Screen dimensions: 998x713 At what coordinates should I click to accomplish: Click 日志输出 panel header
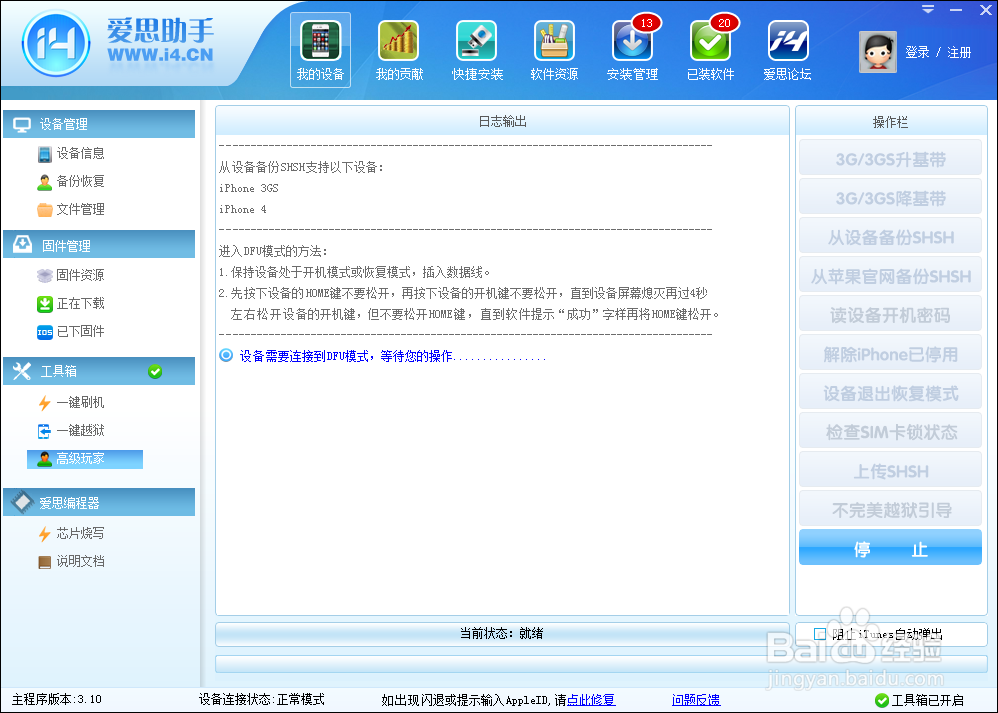pyautogui.click(x=502, y=122)
